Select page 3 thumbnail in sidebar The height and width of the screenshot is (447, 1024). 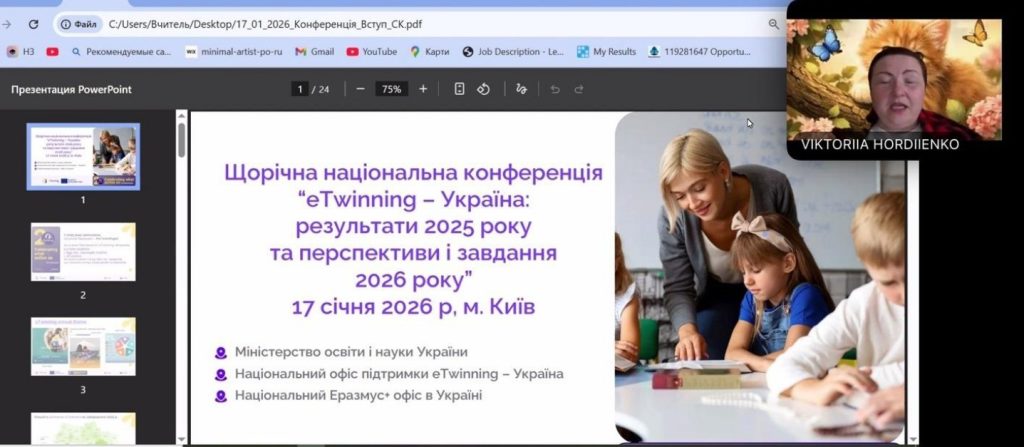tap(83, 346)
